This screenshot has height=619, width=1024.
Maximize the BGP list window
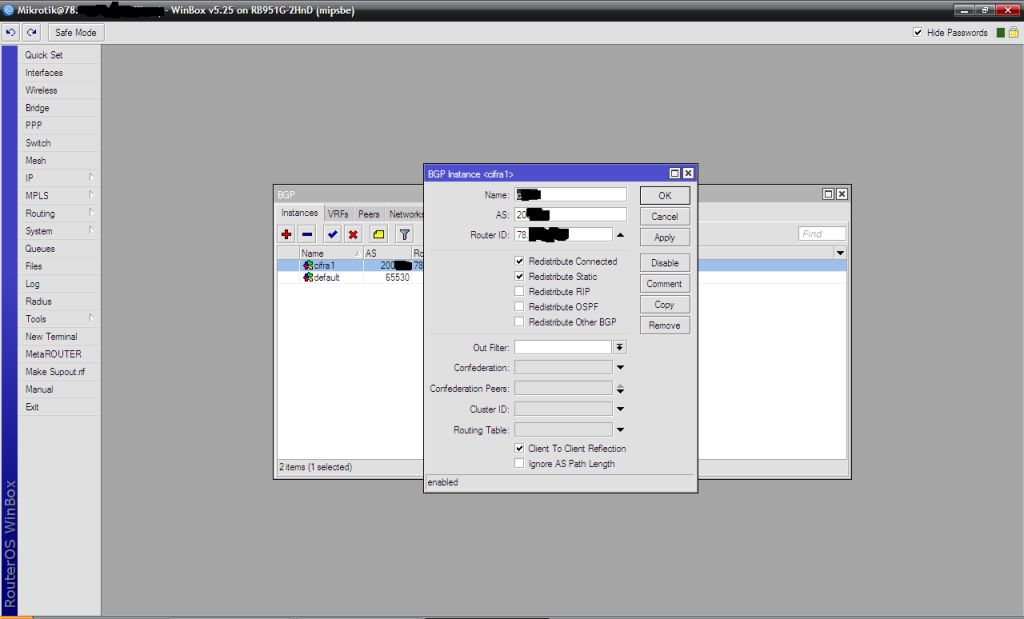[x=828, y=194]
